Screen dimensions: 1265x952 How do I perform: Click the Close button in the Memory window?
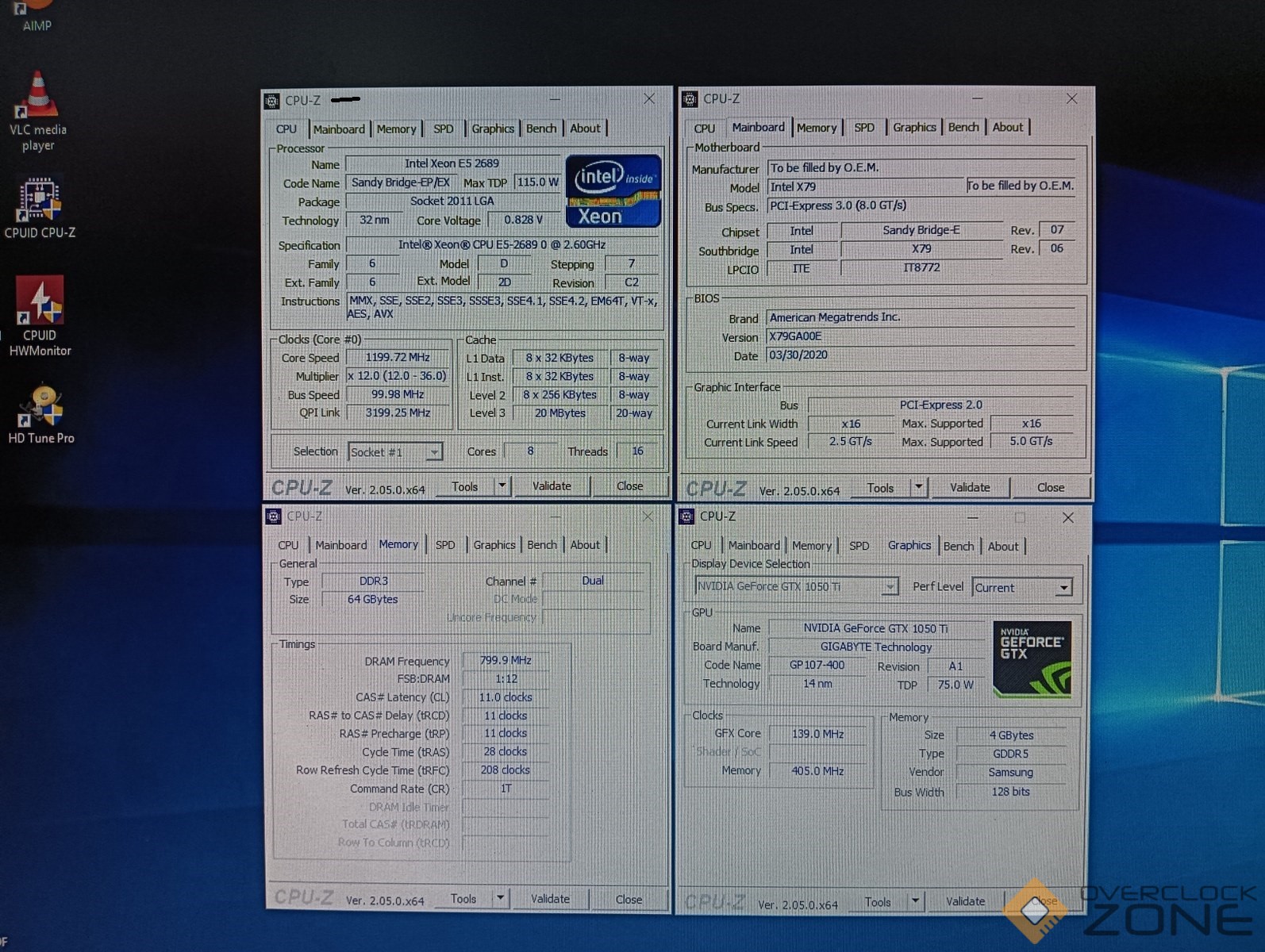pyautogui.click(x=629, y=900)
